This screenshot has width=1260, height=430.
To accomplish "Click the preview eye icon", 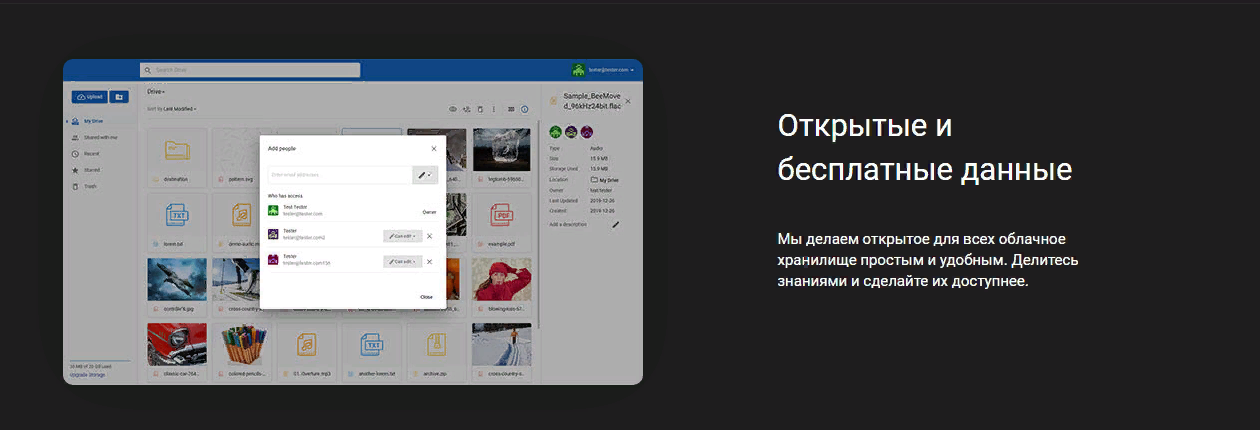I will pyautogui.click(x=453, y=108).
